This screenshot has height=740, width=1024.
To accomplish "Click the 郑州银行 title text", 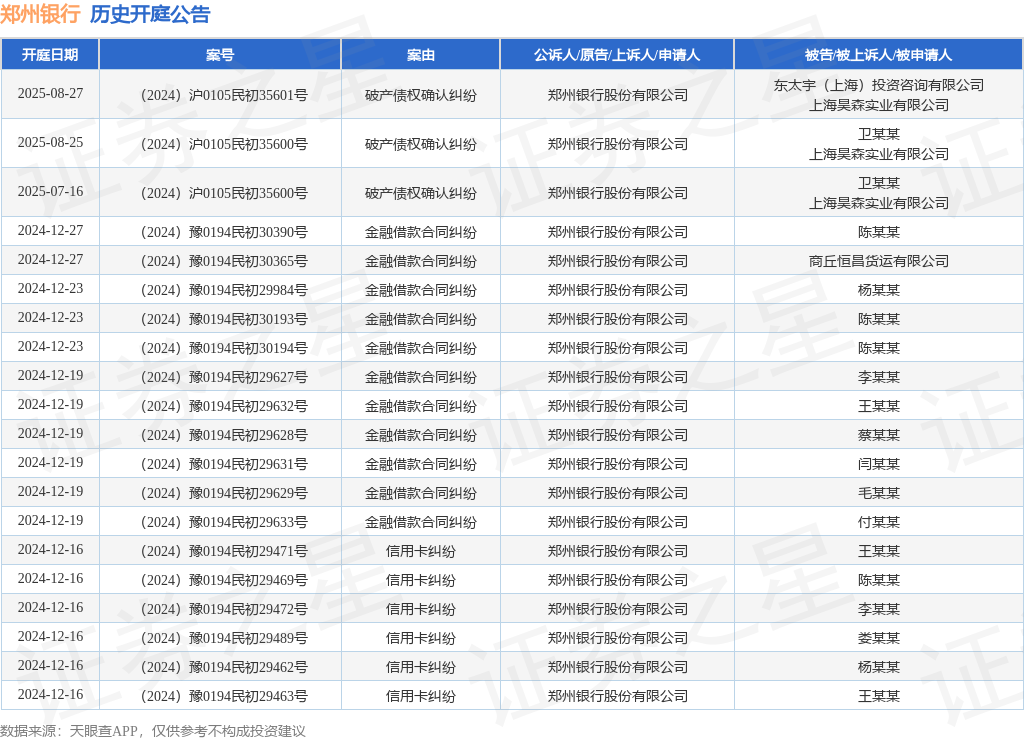I will 40,14.
